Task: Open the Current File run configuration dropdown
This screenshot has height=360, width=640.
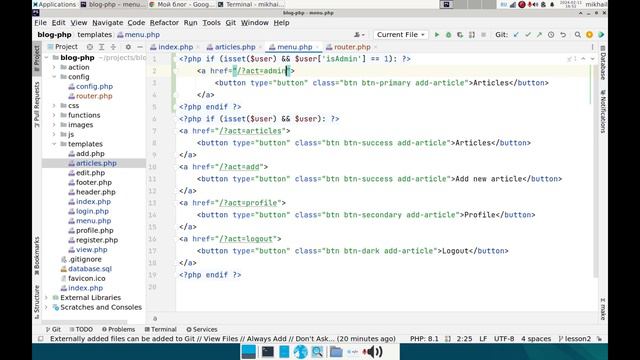Action: pos(400,35)
